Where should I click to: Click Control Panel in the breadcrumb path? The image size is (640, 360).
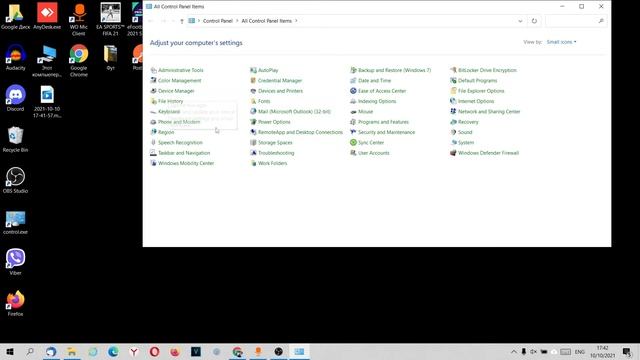coord(218,21)
